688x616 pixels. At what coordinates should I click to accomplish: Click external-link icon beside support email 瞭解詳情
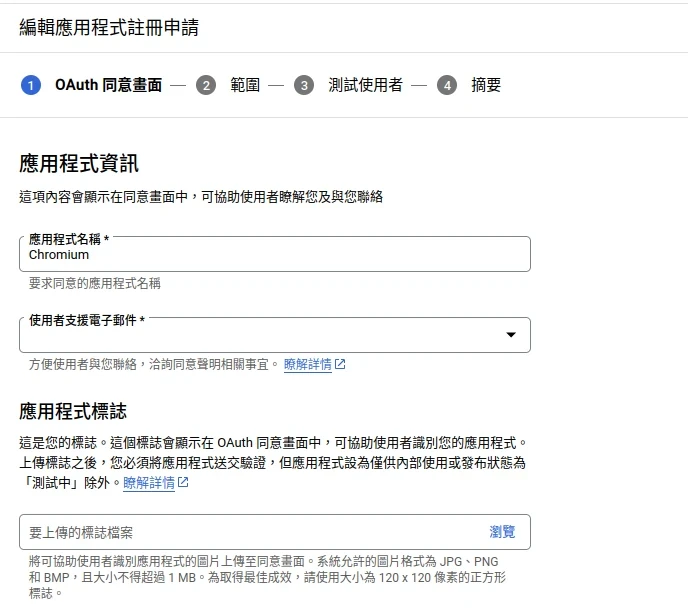coord(340,365)
